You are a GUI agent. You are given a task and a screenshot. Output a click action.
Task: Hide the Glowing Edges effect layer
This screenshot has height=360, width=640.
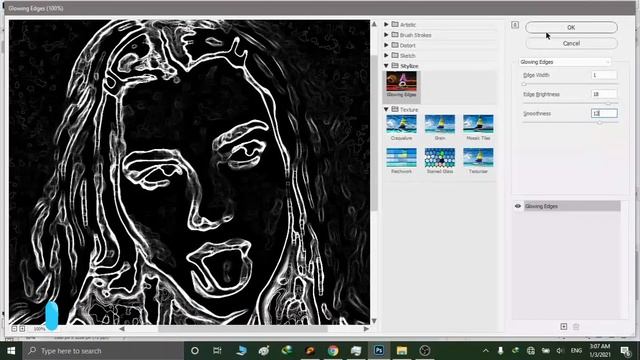[518, 206]
